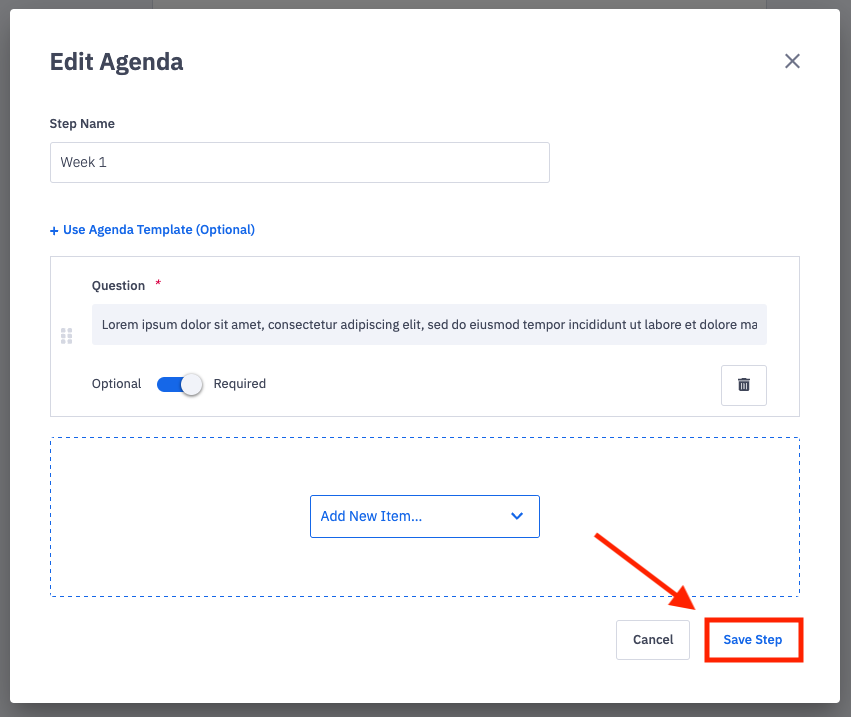Close the Edit Agenda dialog

click(x=792, y=62)
